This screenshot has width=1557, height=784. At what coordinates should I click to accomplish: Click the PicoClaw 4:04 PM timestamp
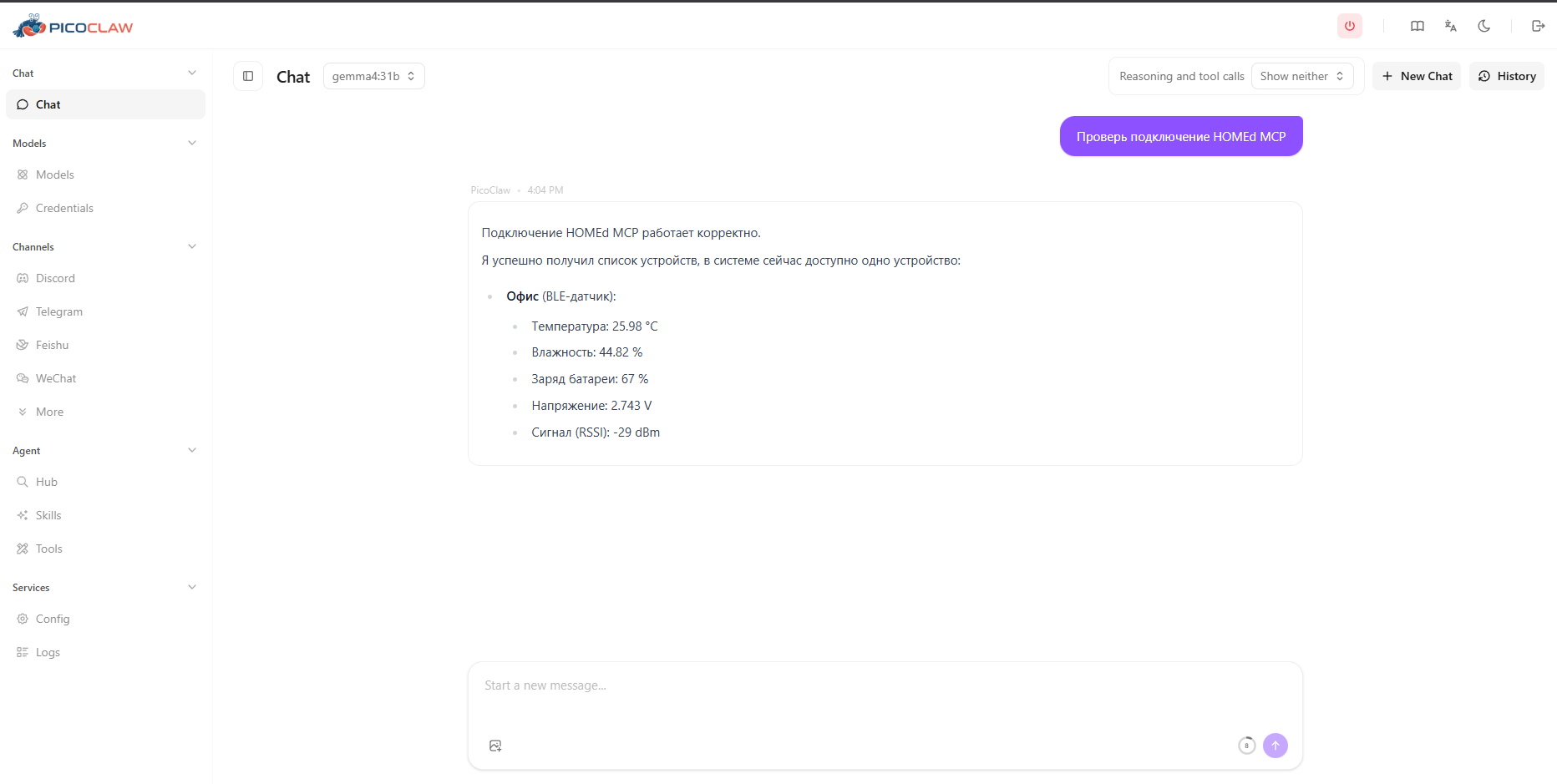click(x=517, y=190)
